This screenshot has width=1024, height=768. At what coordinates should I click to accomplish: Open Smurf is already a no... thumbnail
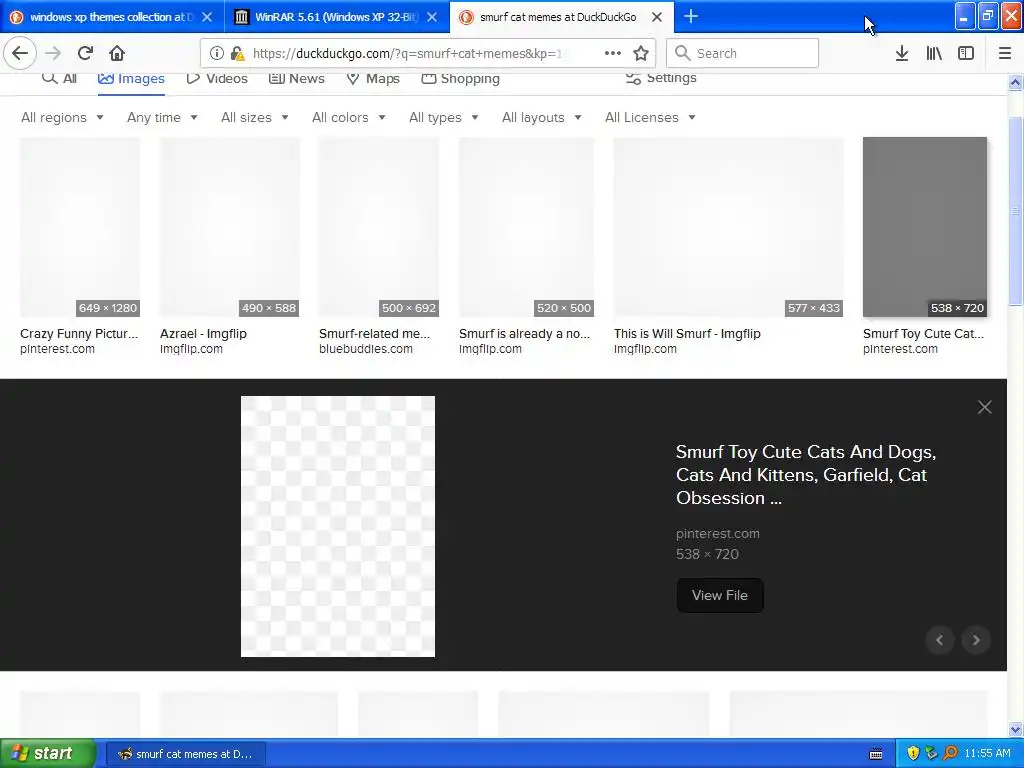[x=526, y=227]
